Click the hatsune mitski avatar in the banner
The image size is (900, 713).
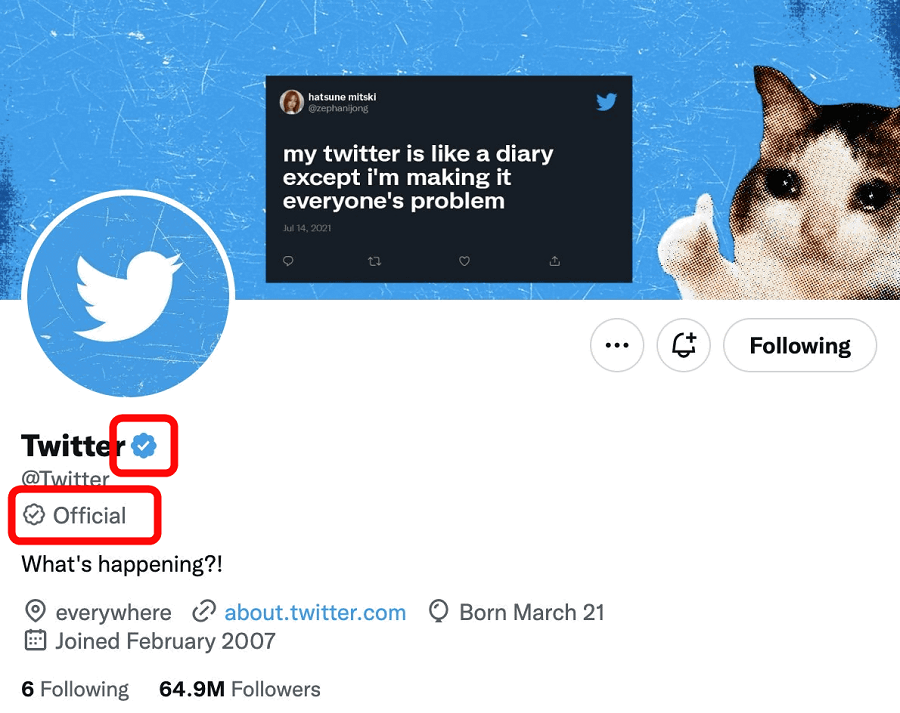pos(292,101)
